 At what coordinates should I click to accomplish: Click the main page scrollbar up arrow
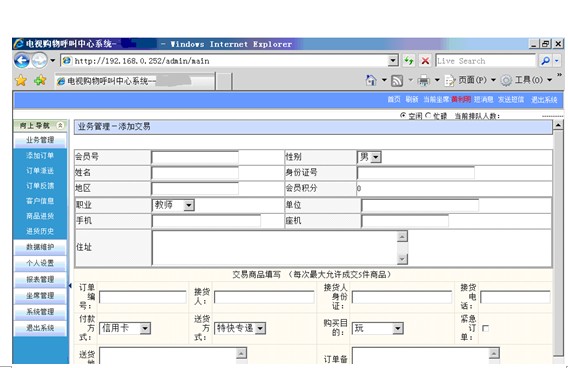coord(558,125)
